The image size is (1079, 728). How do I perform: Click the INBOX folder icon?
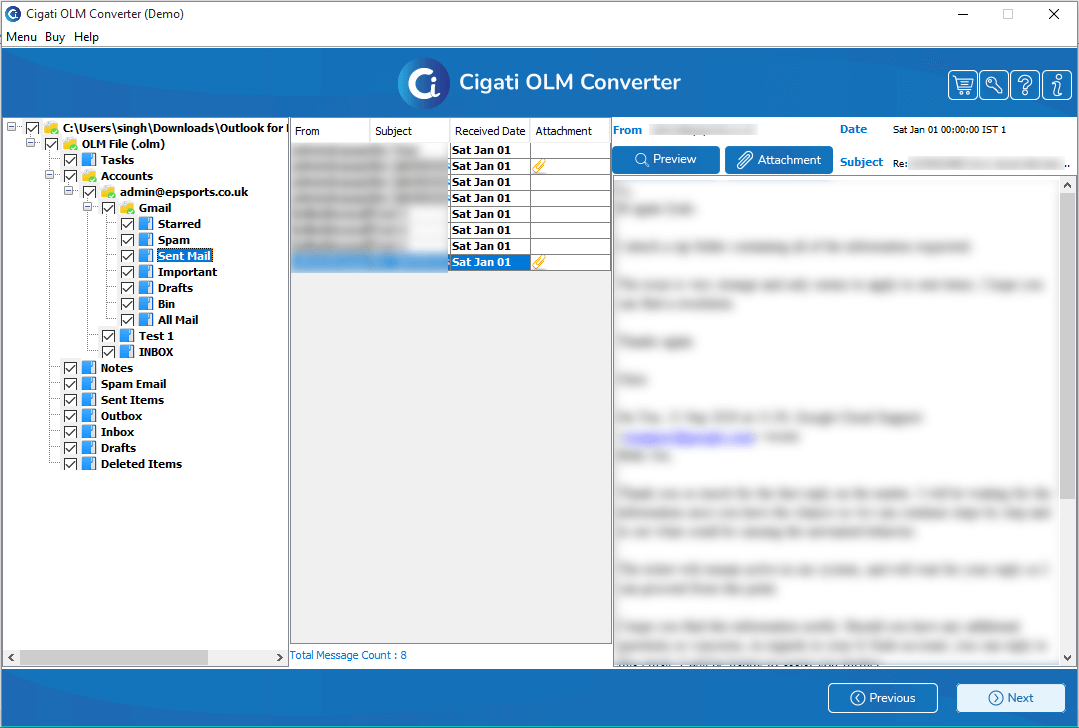[127, 352]
